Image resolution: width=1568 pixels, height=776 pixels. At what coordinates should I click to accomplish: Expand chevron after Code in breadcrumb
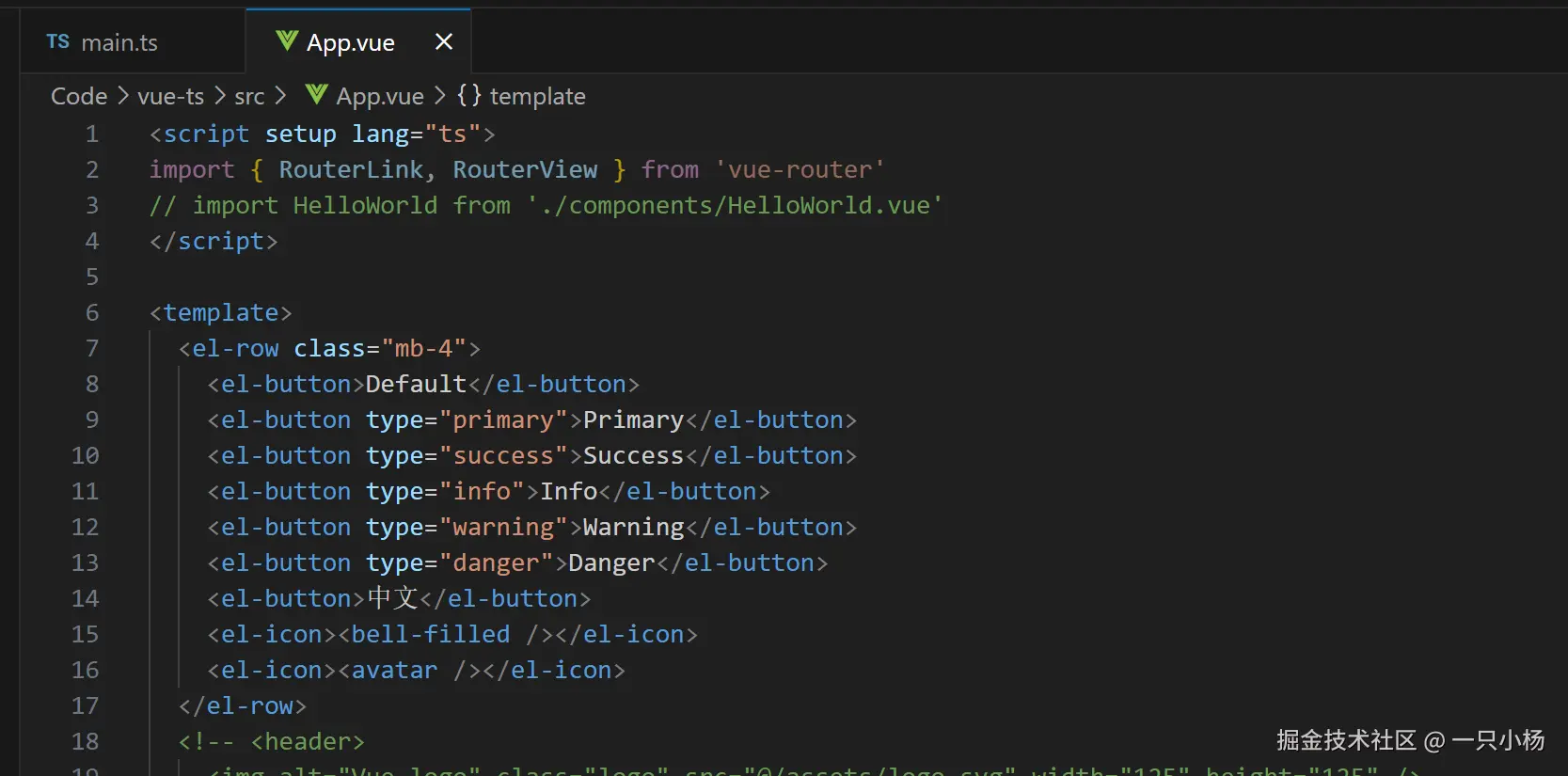coord(123,96)
